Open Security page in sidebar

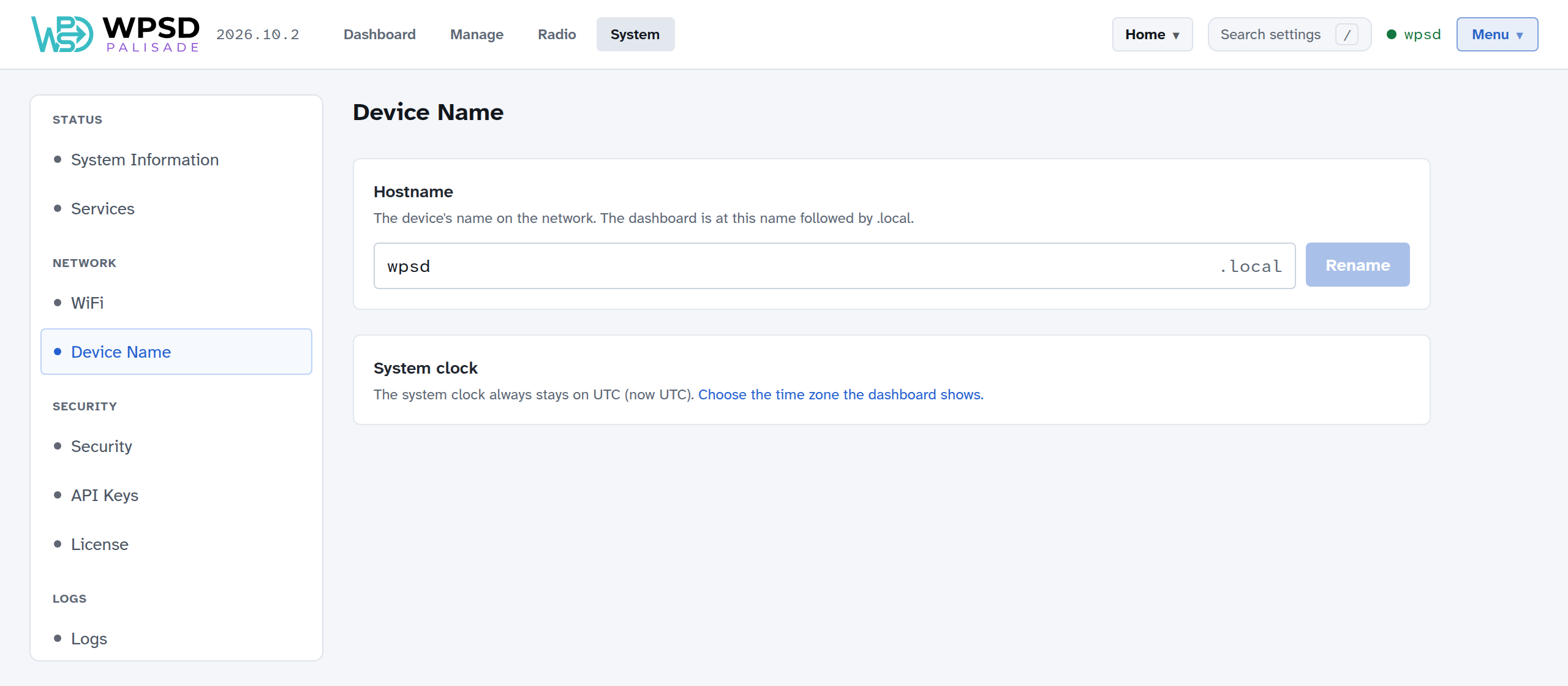click(x=176, y=447)
